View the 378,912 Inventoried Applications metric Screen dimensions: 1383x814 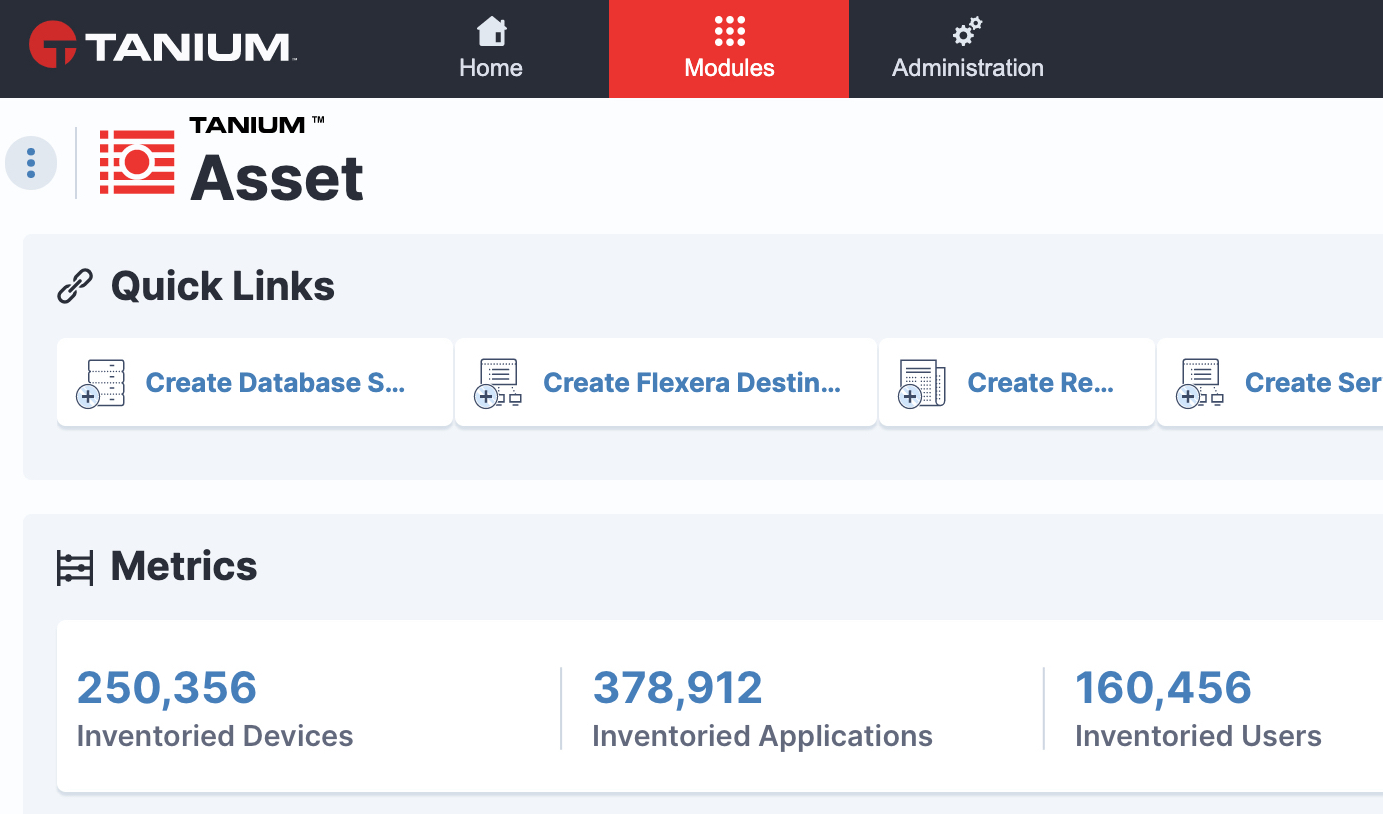pyautogui.click(x=762, y=709)
